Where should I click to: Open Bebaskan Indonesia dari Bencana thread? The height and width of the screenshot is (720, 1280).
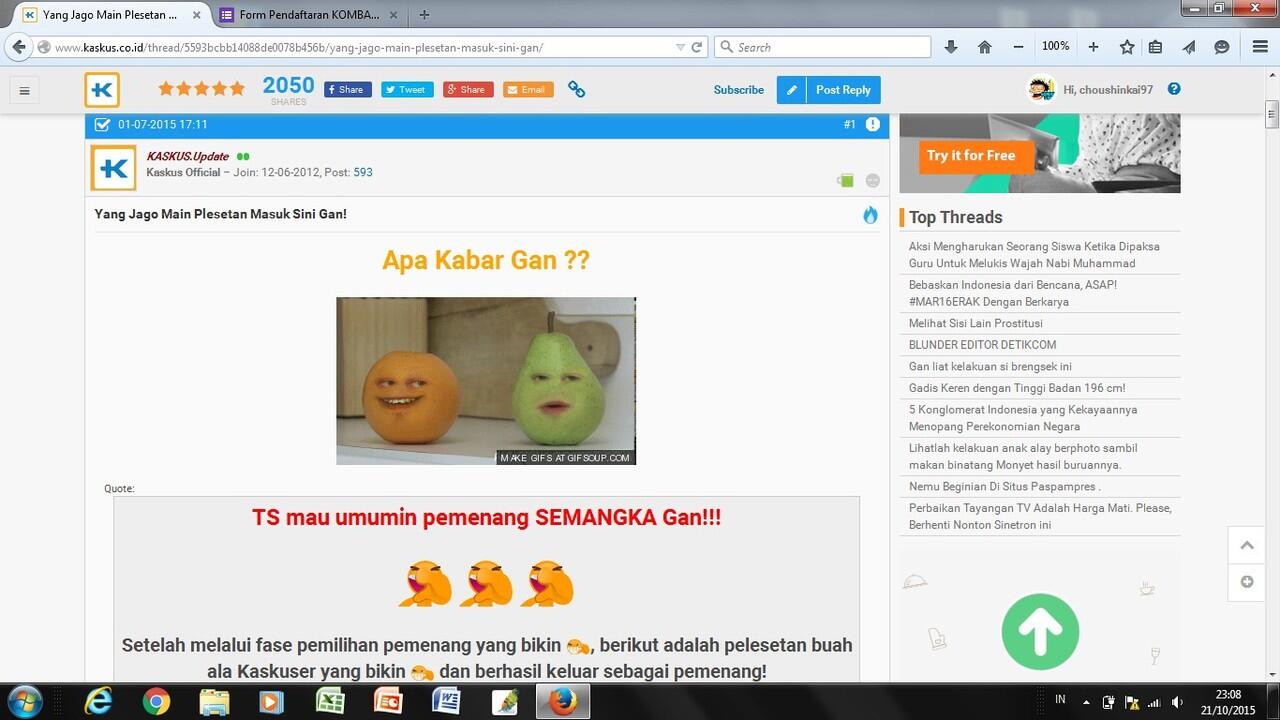tap(1013, 293)
